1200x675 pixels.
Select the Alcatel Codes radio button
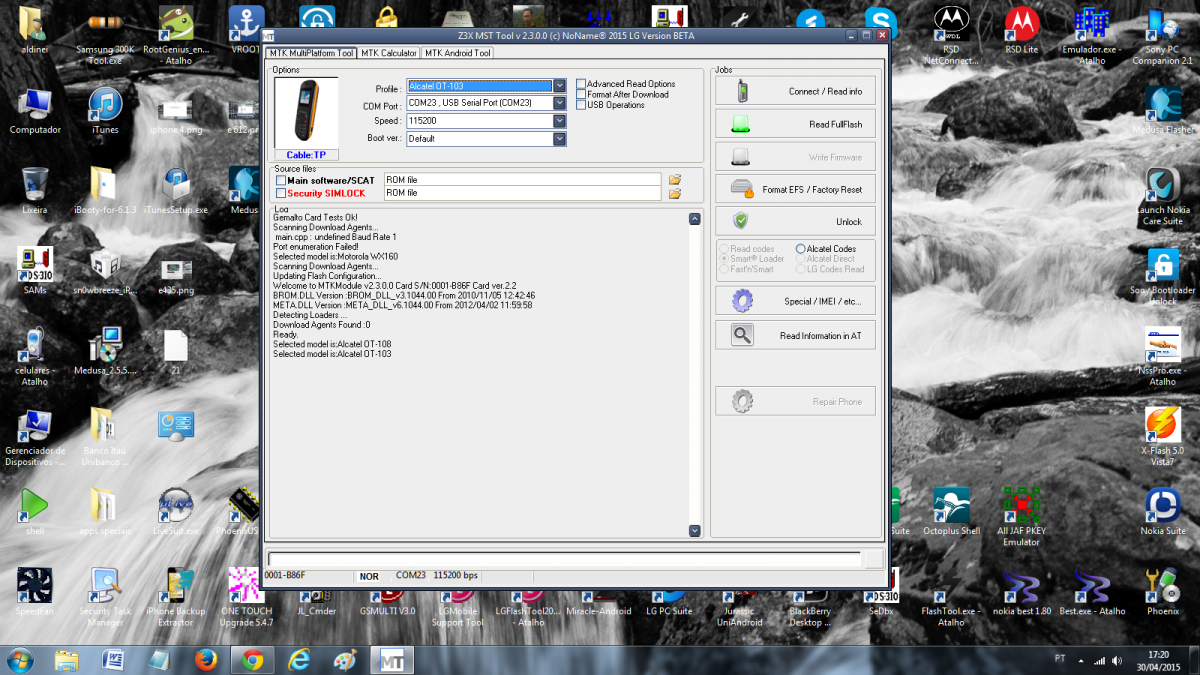click(801, 248)
